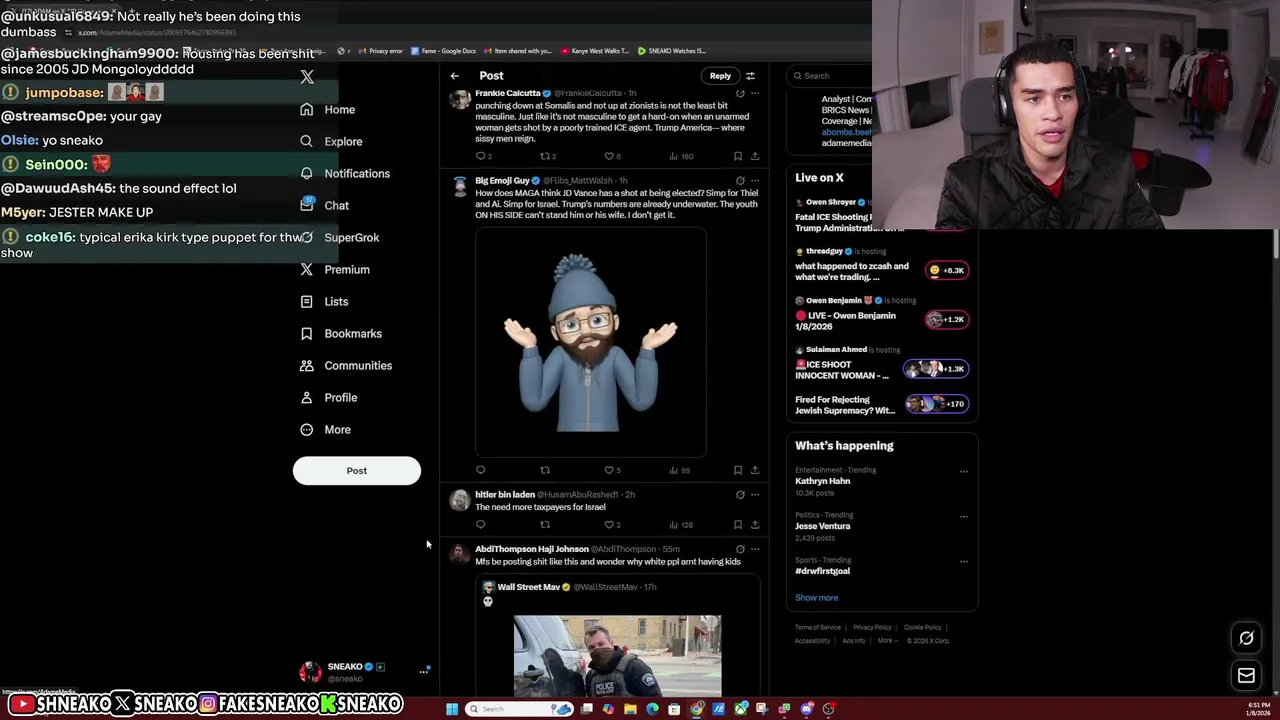Click the X logo in the sidebar
The image size is (1280, 720).
[307, 77]
